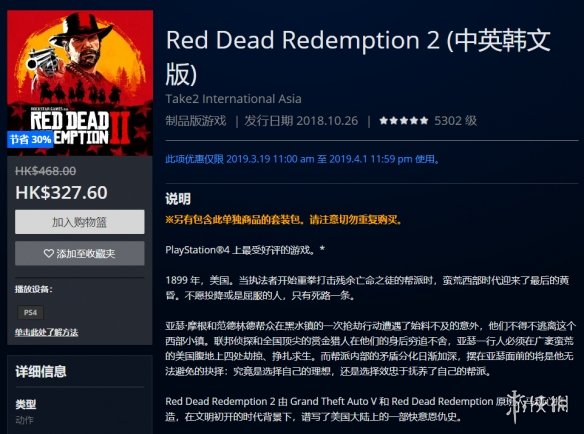Image resolution: width=584 pixels, height=434 pixels.
Task: Click the 说明 description heading
Action: 178,199
